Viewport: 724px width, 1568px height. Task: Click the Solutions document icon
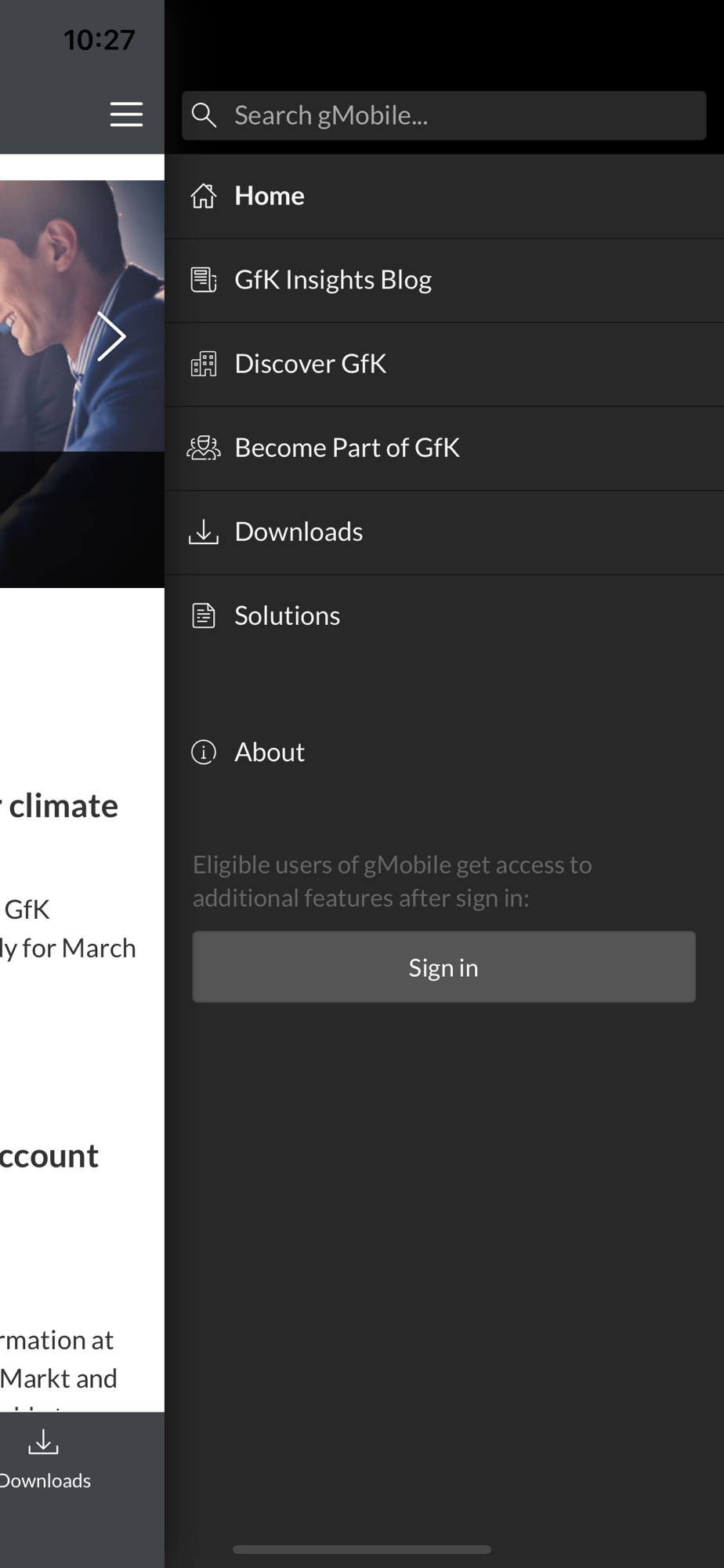coord(204,615)
